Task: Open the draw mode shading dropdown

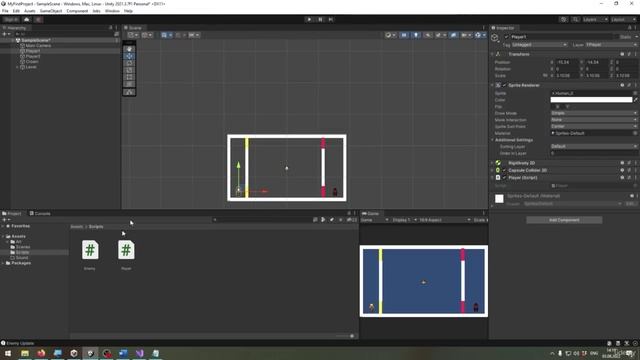Action: click(x=390, y=35)
